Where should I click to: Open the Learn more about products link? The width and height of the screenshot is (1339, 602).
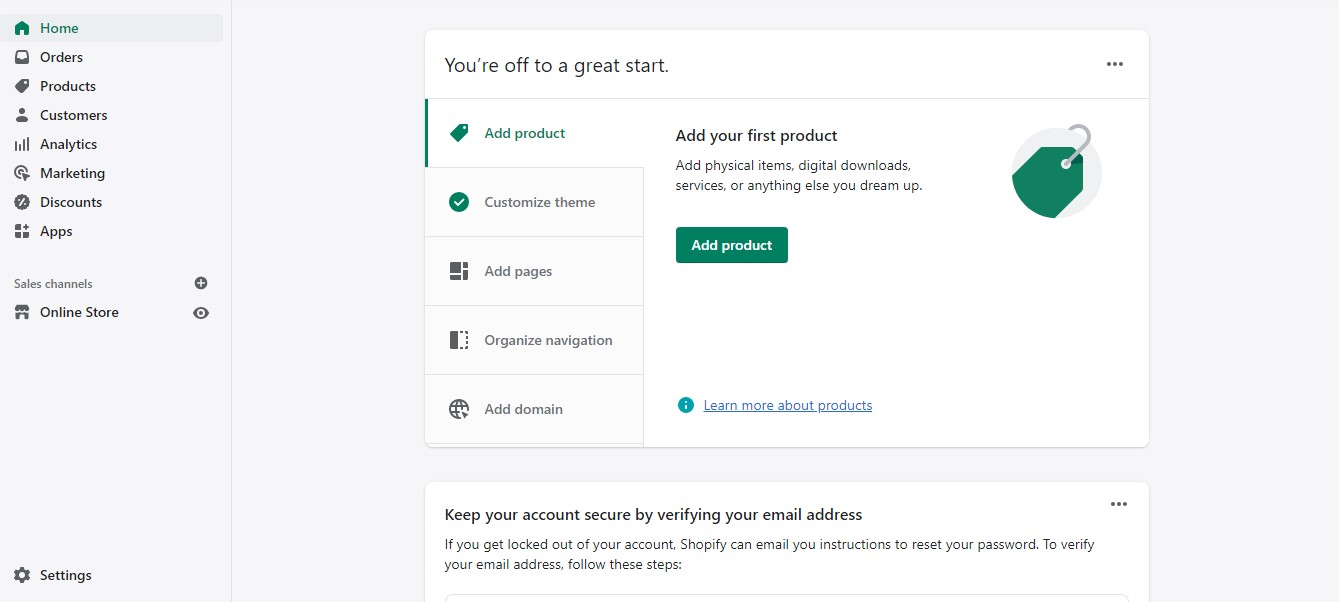point(787,405)
